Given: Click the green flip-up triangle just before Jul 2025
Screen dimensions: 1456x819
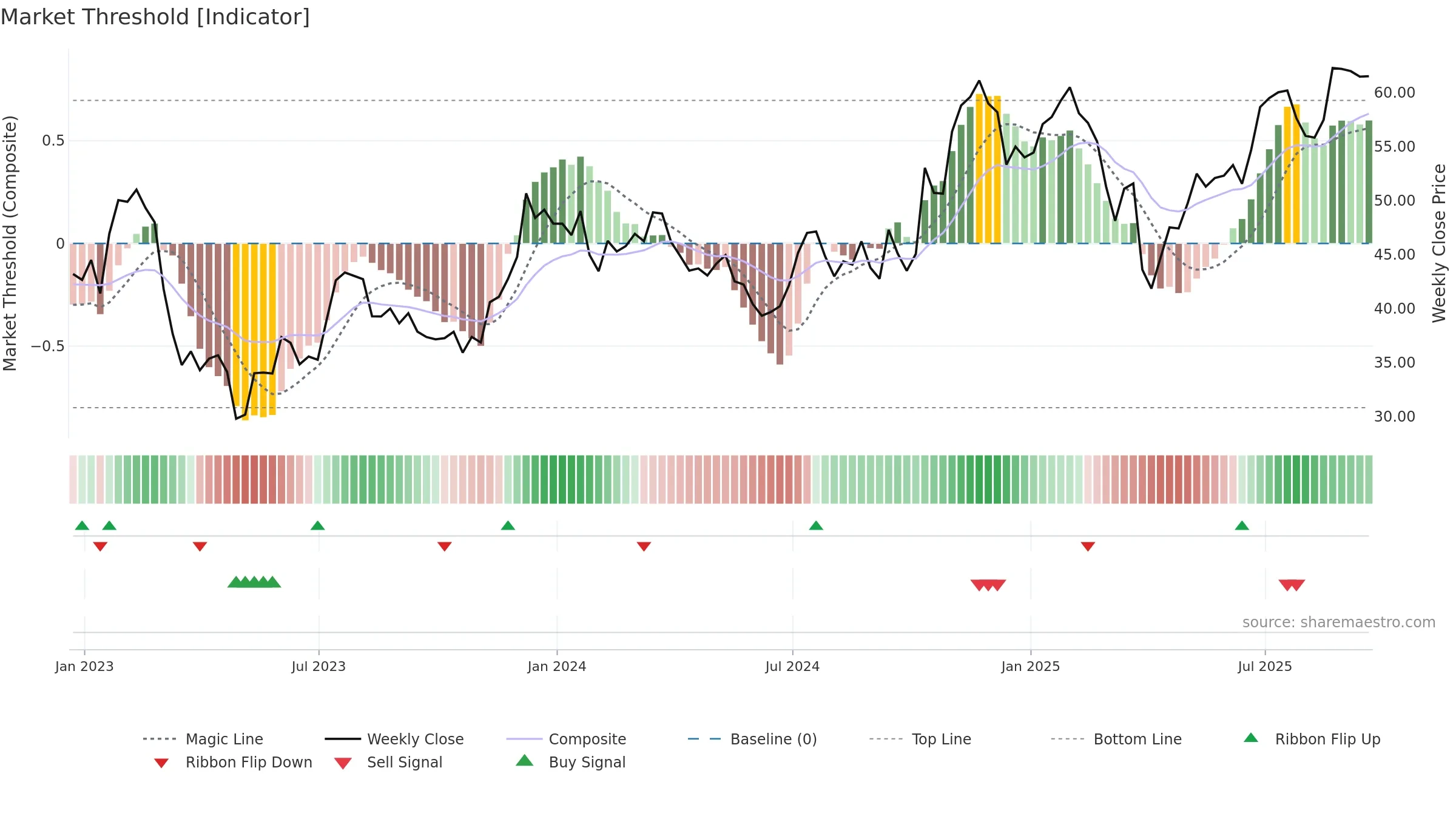Looking at the screenshot, I should (1242, 525).
